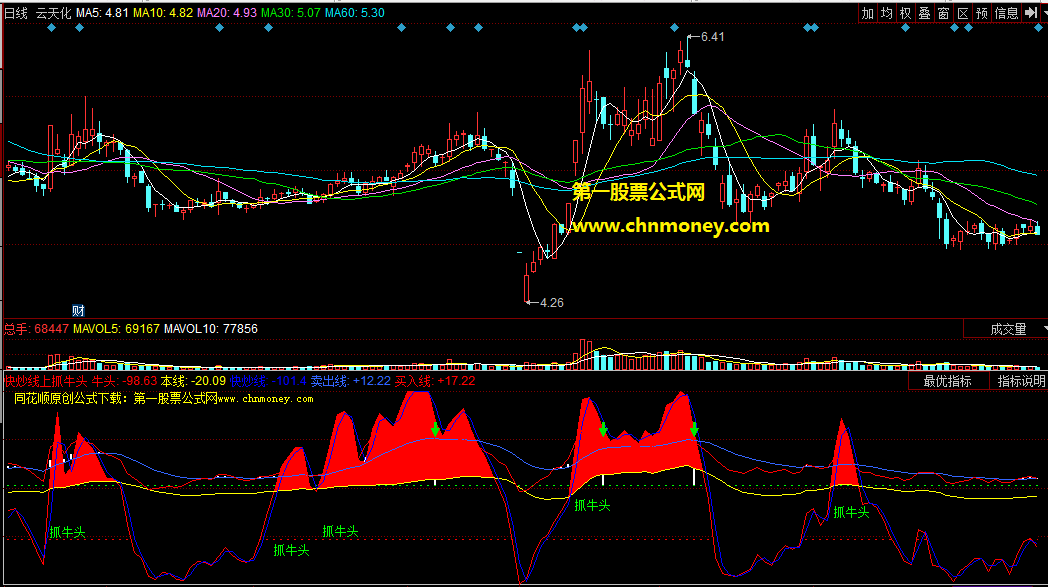The width and height of the screenshot is (1048, 587).
Task: Open the 权 price adjustment button
Action: pyautogui.click(x=906, y=13)
